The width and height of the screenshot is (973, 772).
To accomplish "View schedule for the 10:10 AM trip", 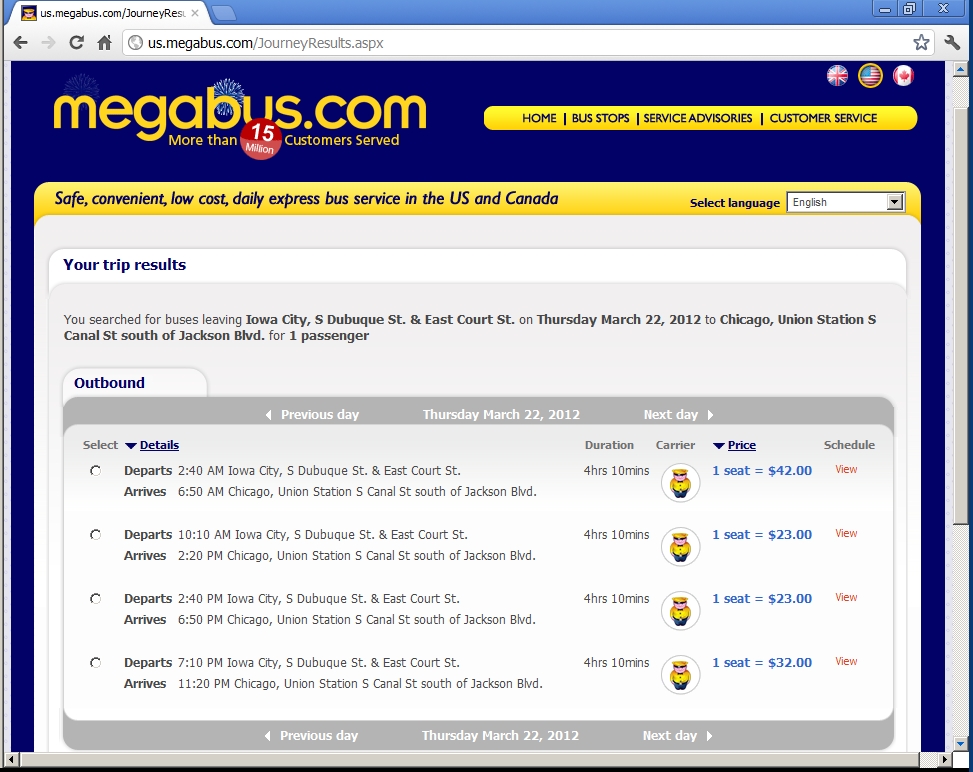I will [846, 533].
